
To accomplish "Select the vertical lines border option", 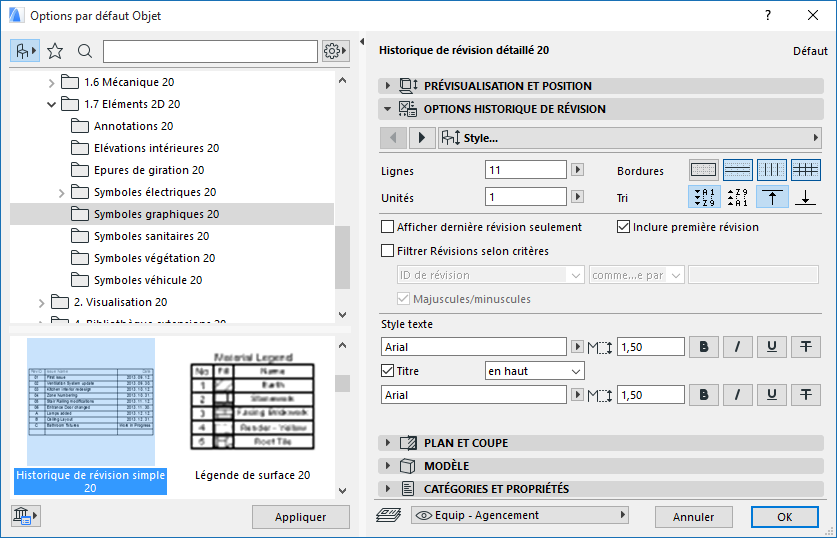I will 772,170.
